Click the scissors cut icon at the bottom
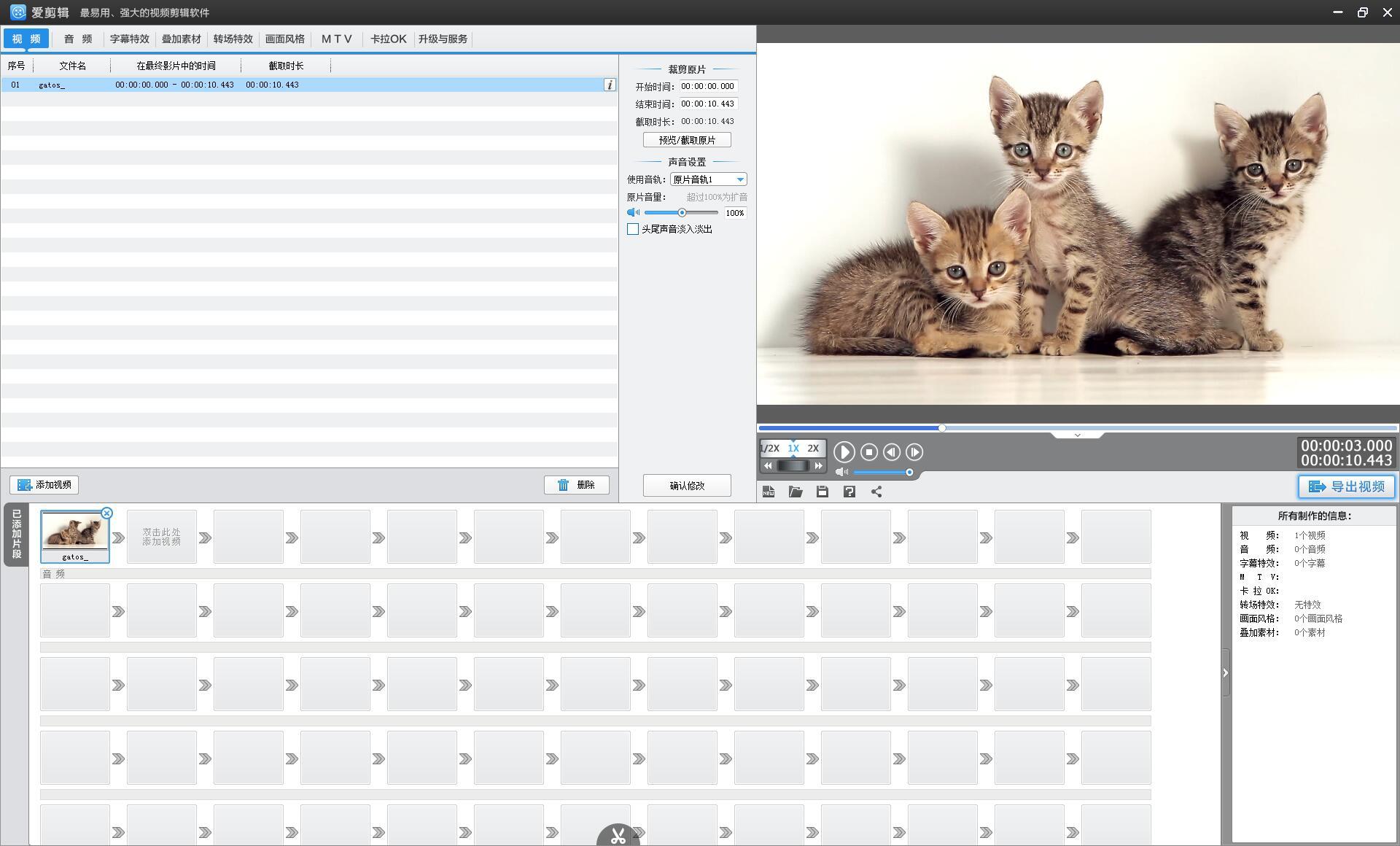The height and width of the screenshot is (846, 1400). (x=618, y=836)
